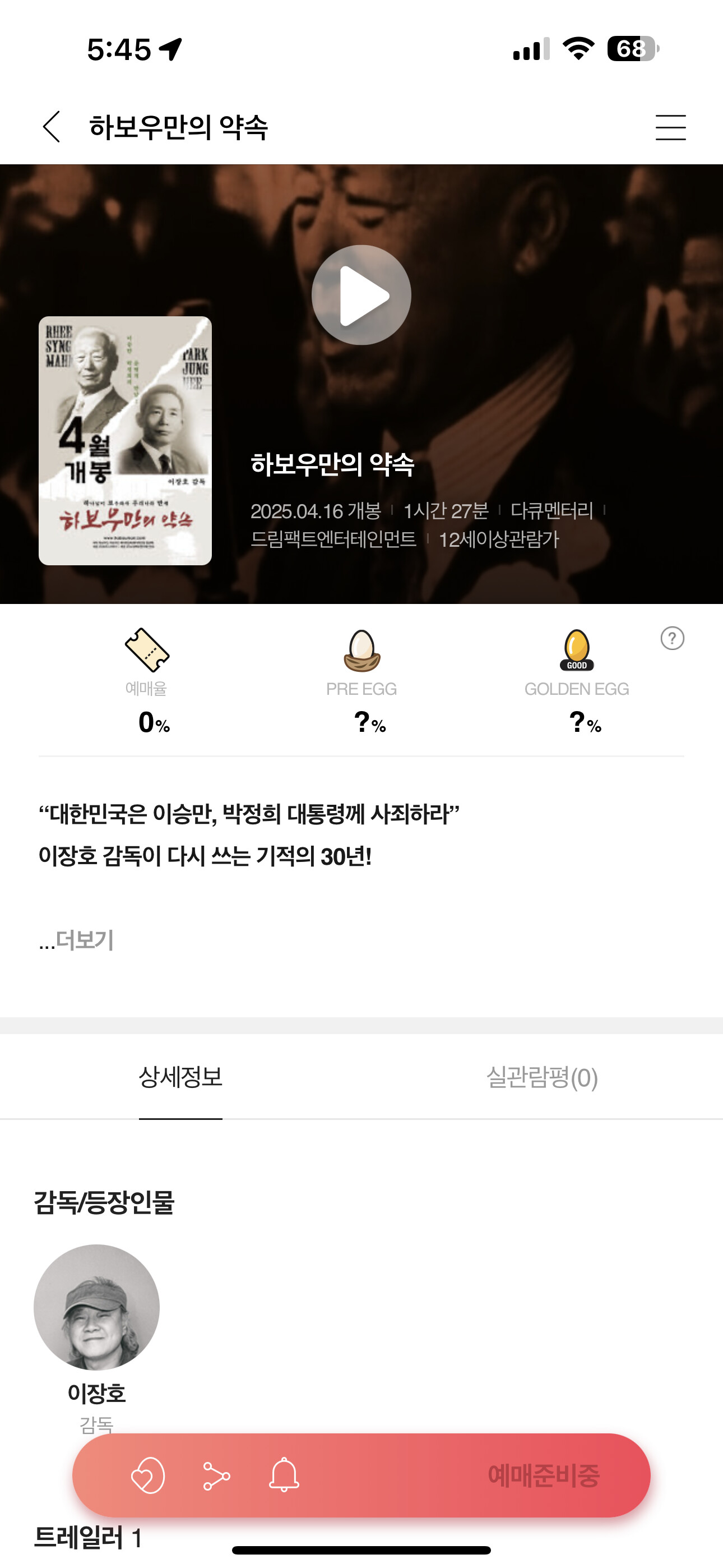Expand the synopsis with 더보기
This screenshot has height=1568, width=723.
click(77, 940)
